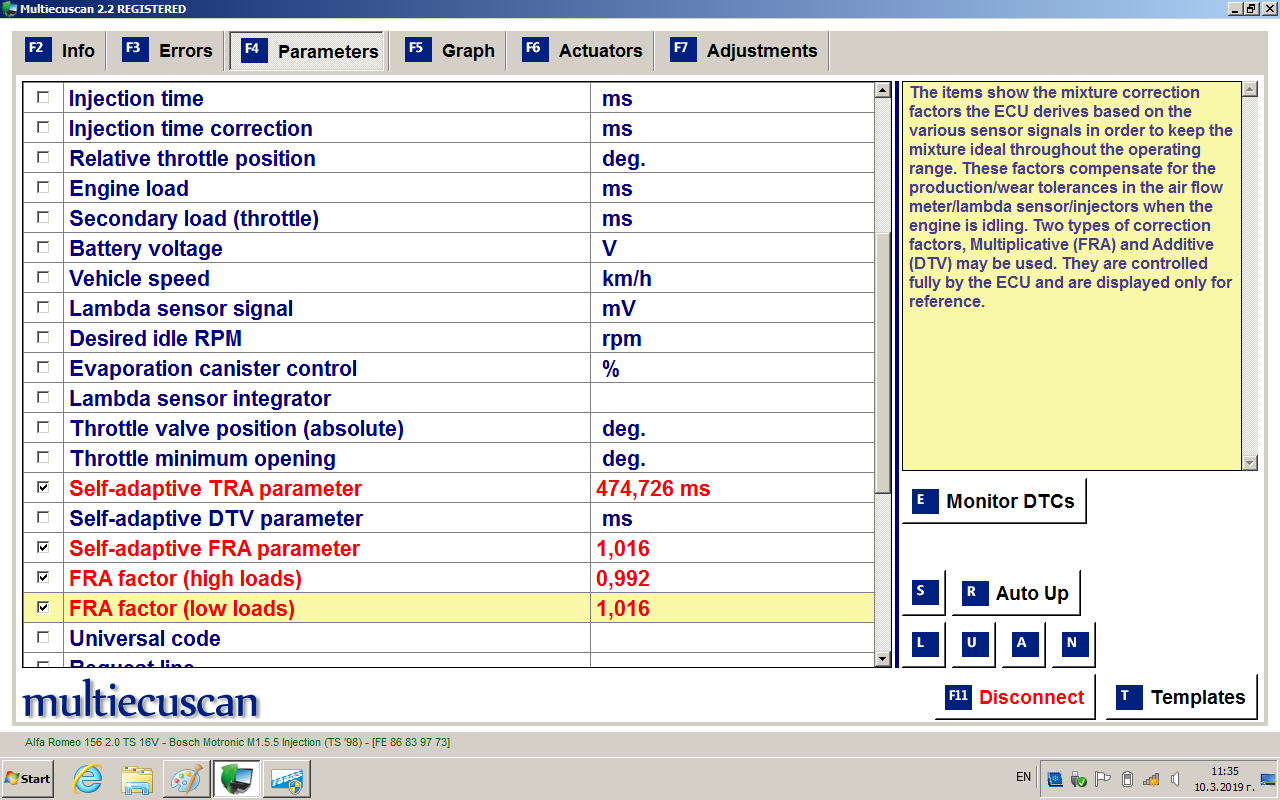Open the Paint taskbar icon
The width and height of the screenshot is (1280, 800).
(187, 779)
